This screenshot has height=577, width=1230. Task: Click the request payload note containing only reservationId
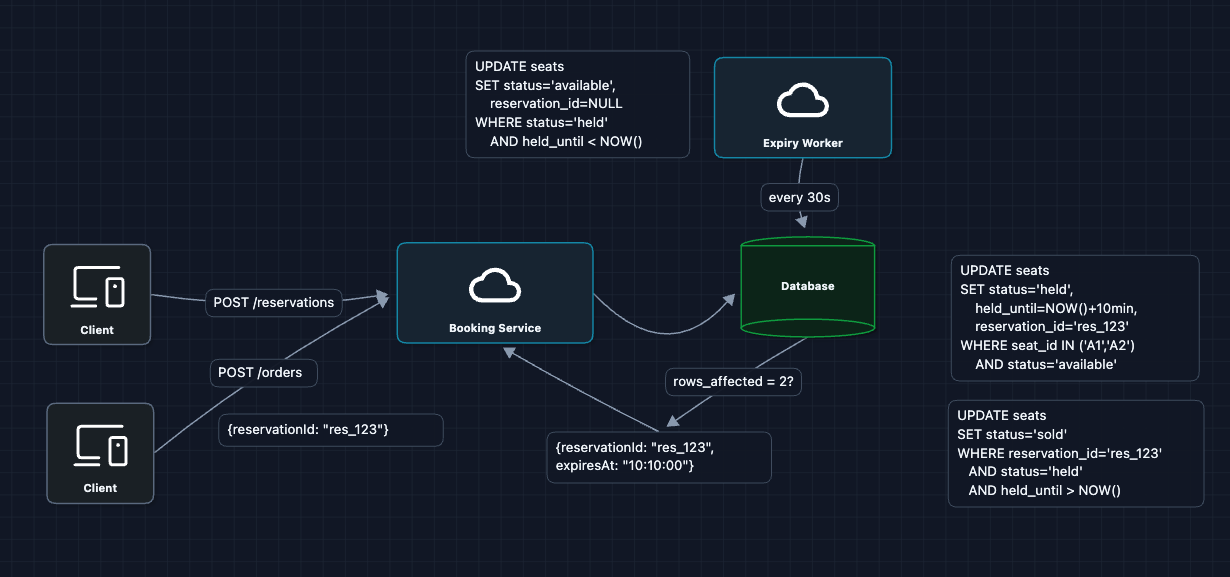tap(330, 430)
